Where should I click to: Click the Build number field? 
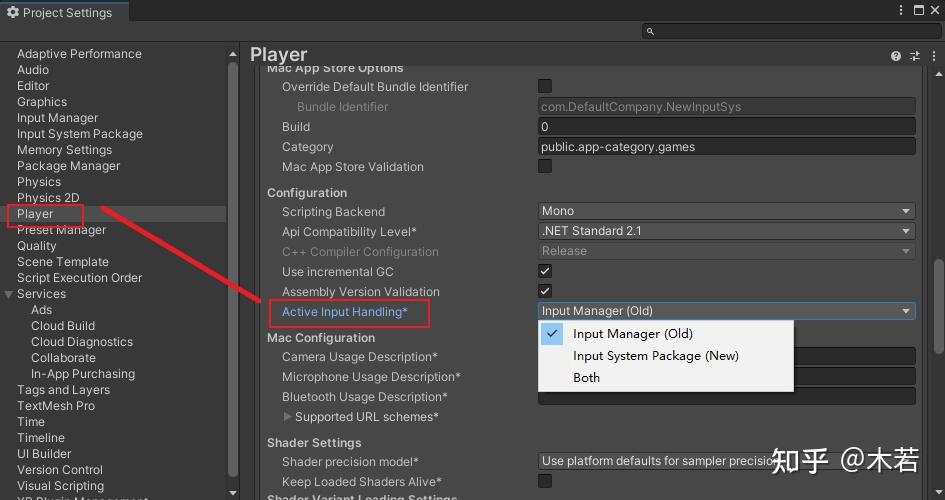pos(726,127)
